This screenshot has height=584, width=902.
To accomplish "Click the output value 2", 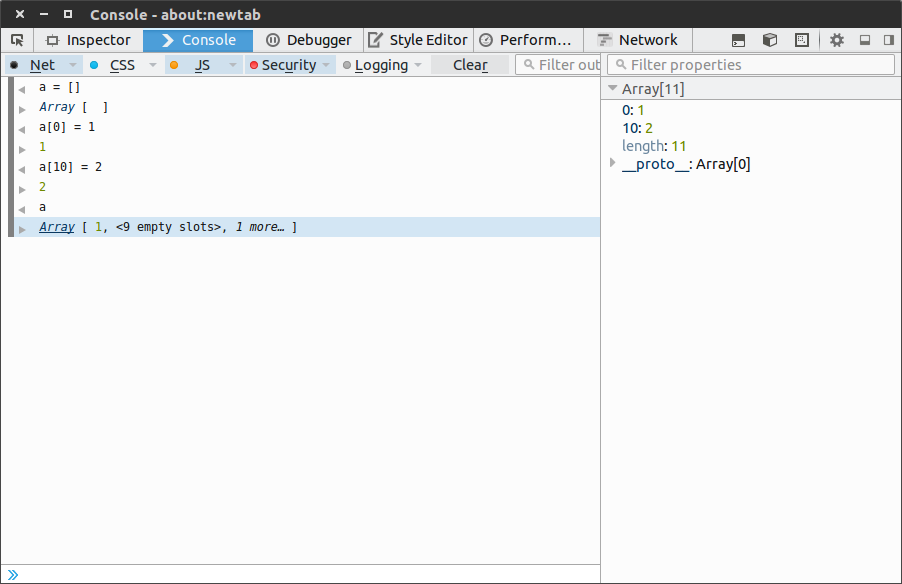I will tap(42, 187).
